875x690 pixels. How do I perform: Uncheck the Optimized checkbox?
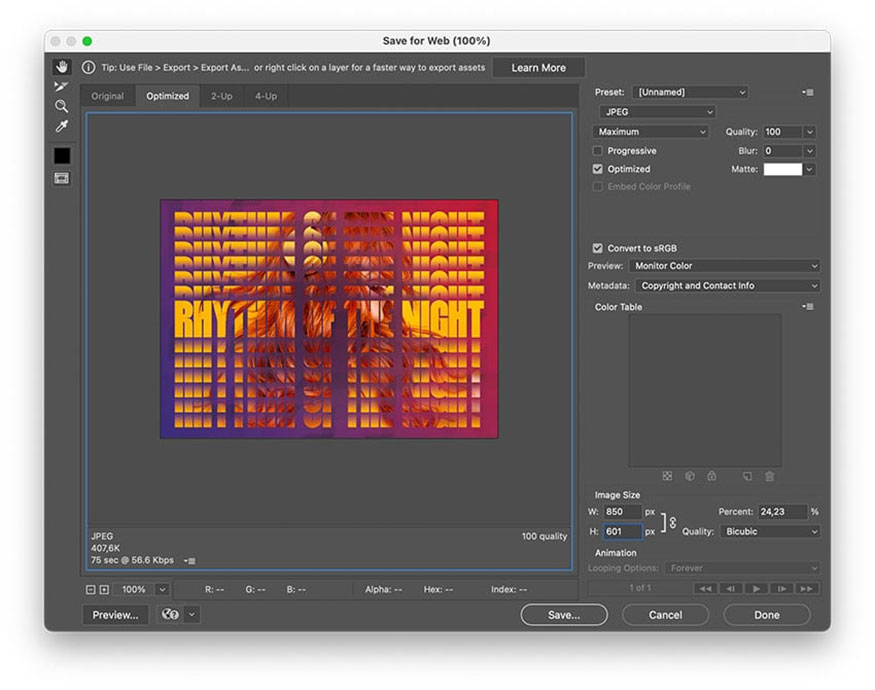[598, 169]
